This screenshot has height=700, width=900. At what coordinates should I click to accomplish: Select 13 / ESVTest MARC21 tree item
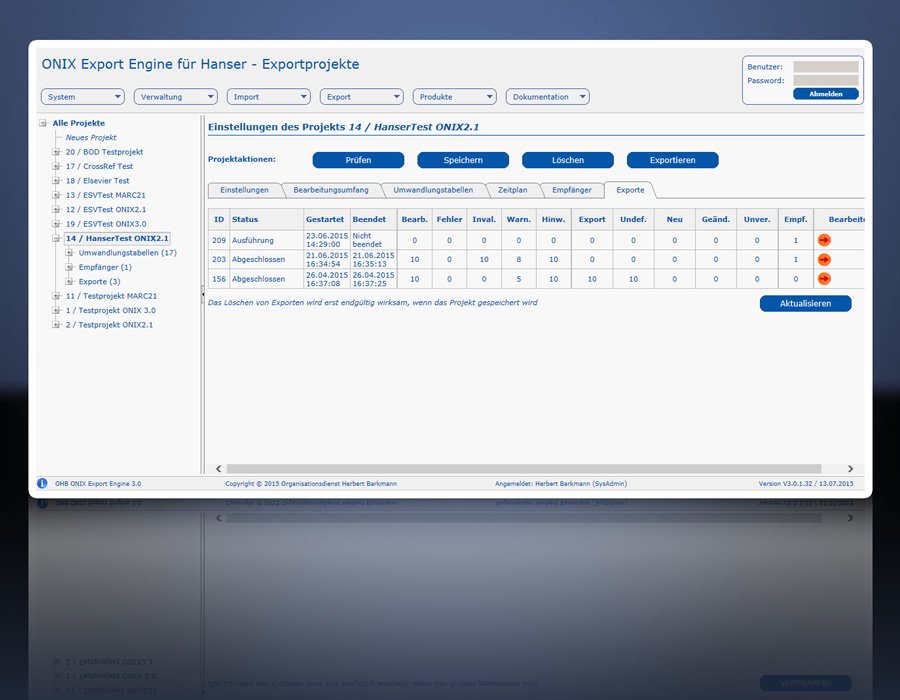pos(106,195)
